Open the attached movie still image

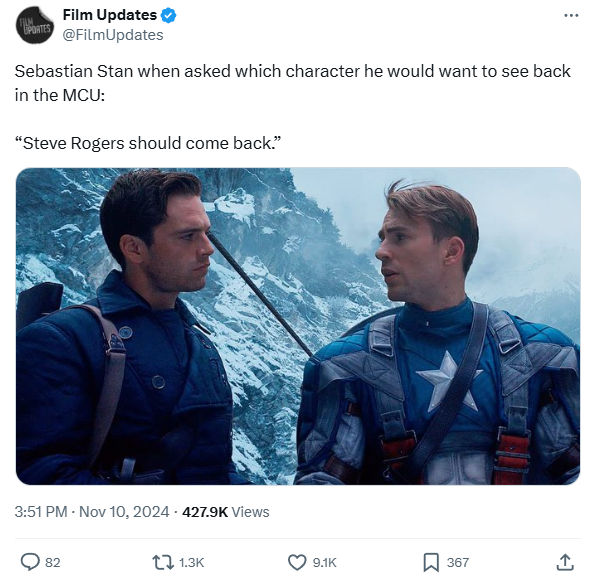[298, 326]
